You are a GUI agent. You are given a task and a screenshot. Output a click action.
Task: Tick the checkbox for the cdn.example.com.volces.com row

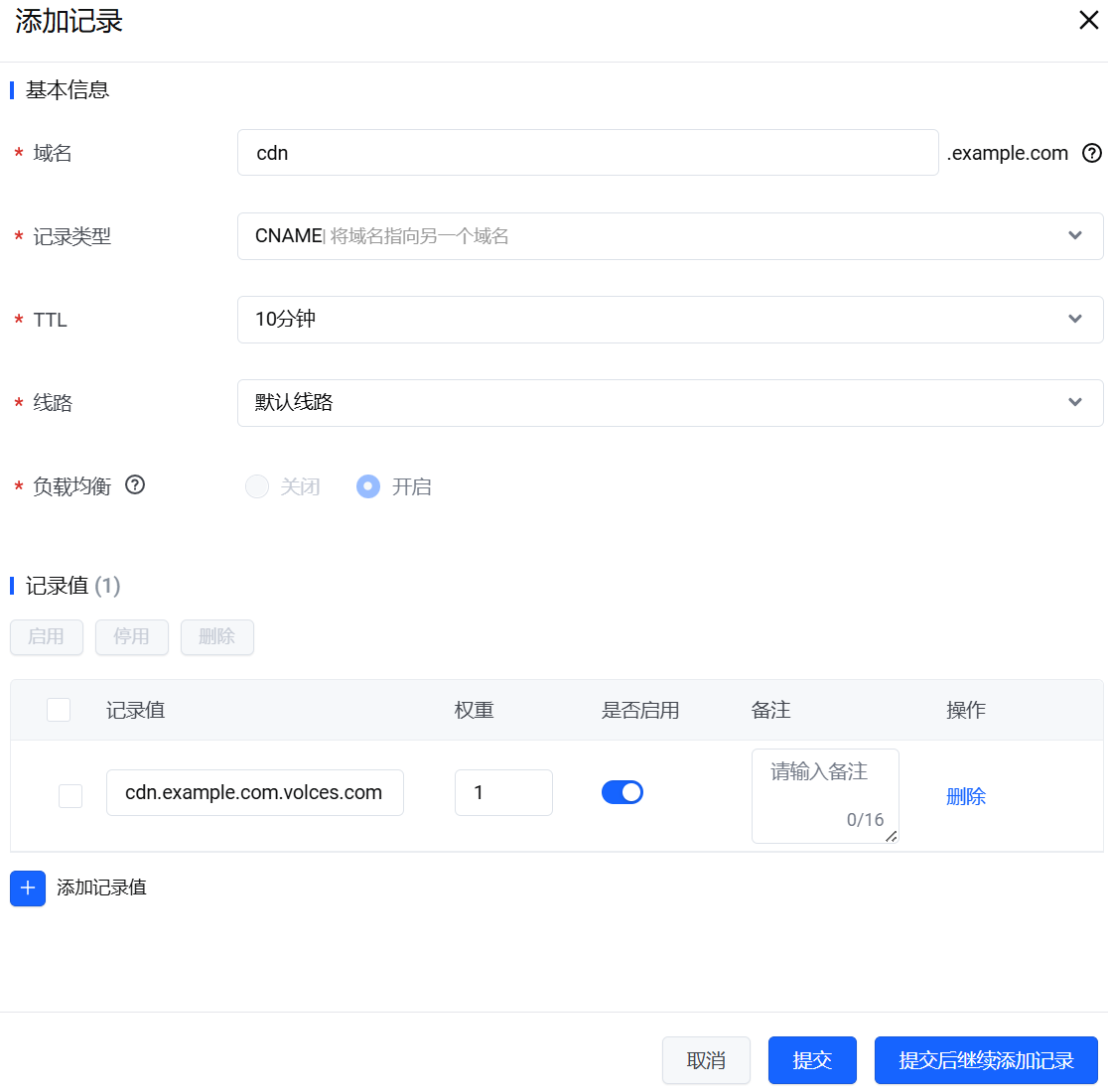[70, 796]
